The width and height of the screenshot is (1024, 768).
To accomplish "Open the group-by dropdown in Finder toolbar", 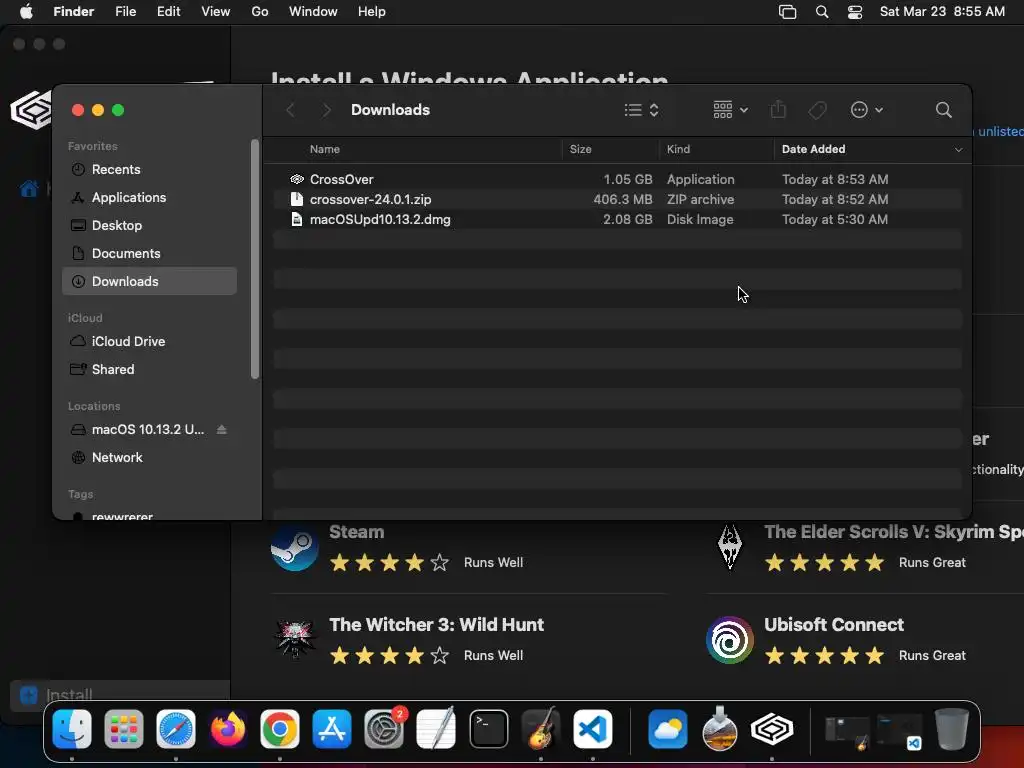I will click(730, 110).
